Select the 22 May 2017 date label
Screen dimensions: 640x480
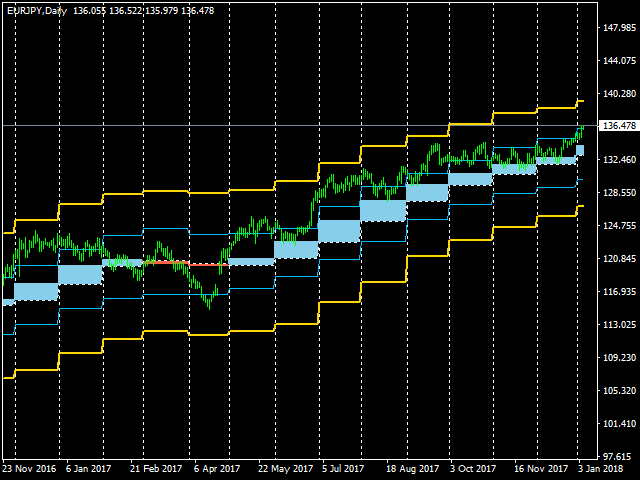pyautogui.click(x=284, y=468)
